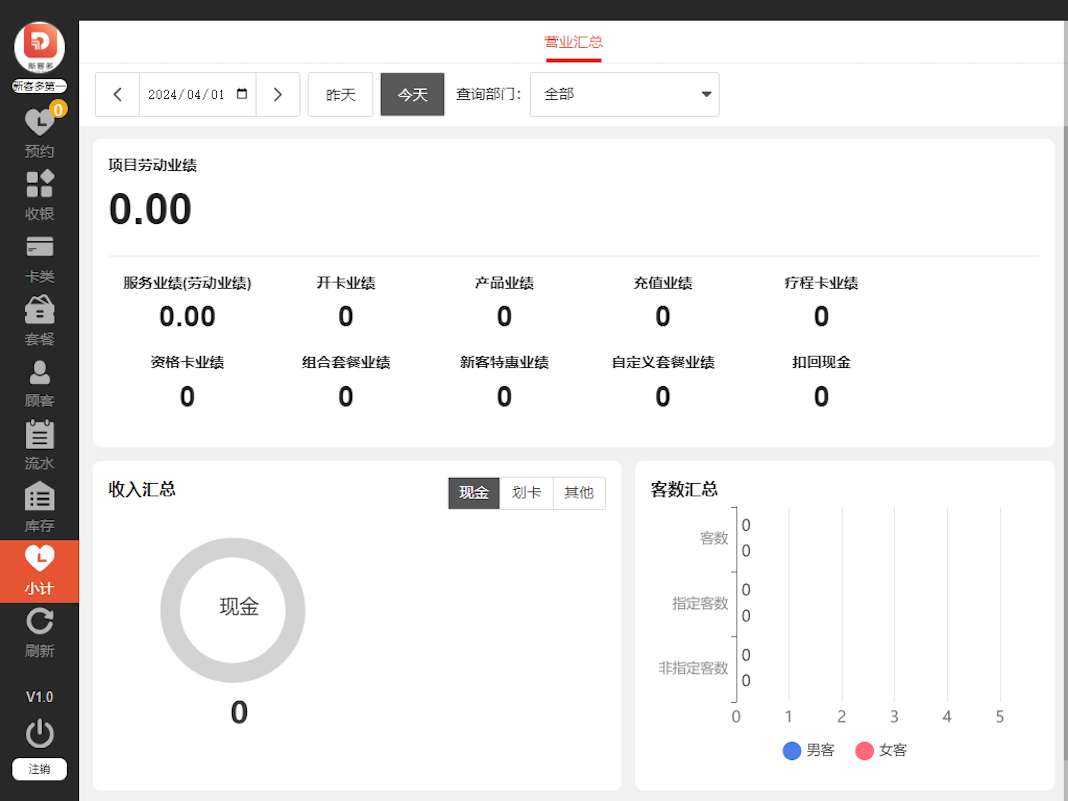Select the 营业汇总 tab
Image resolution: width=1068 pixels, height=801 pixels.
[573, 42]
